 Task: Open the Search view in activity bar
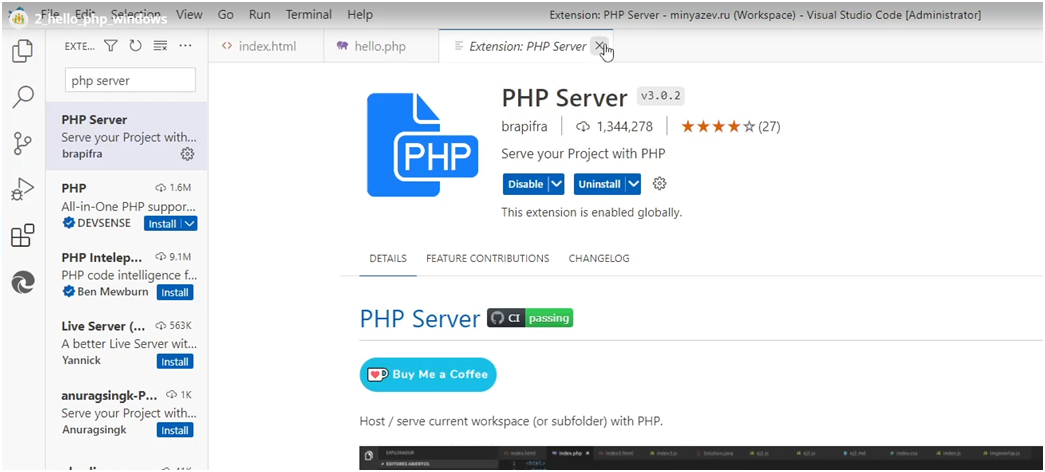tap(23, 97)
